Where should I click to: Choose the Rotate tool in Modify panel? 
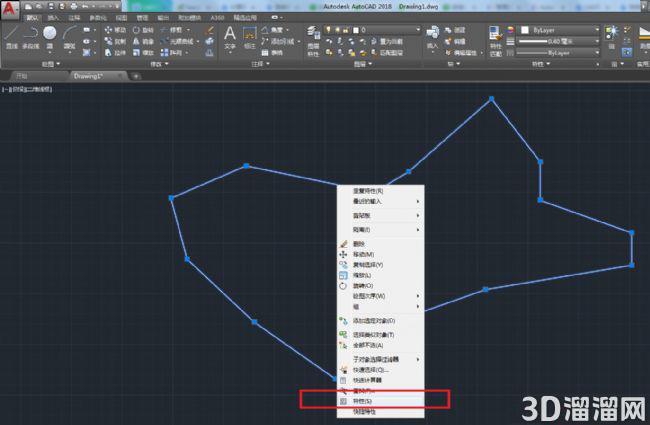[143, 30]
